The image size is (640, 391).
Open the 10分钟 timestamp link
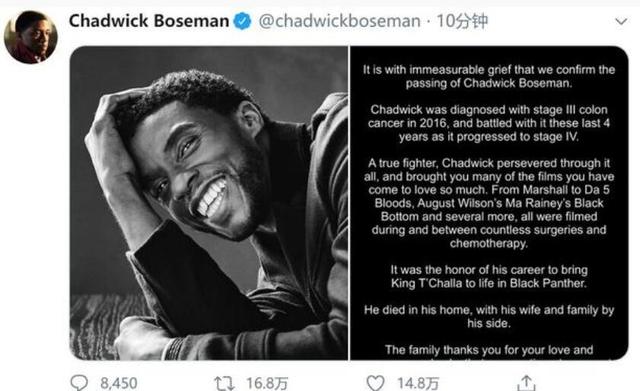[462, 21]
